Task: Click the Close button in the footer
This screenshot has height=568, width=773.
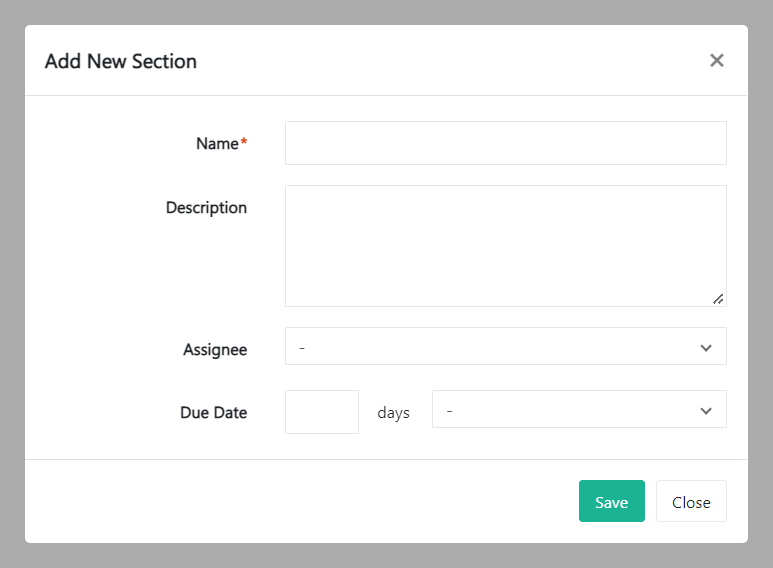Action: coord(690,502)
